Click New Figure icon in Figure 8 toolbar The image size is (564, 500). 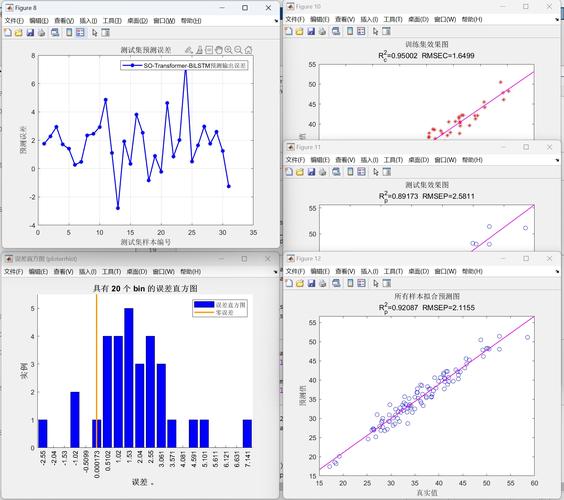[8, 33]
